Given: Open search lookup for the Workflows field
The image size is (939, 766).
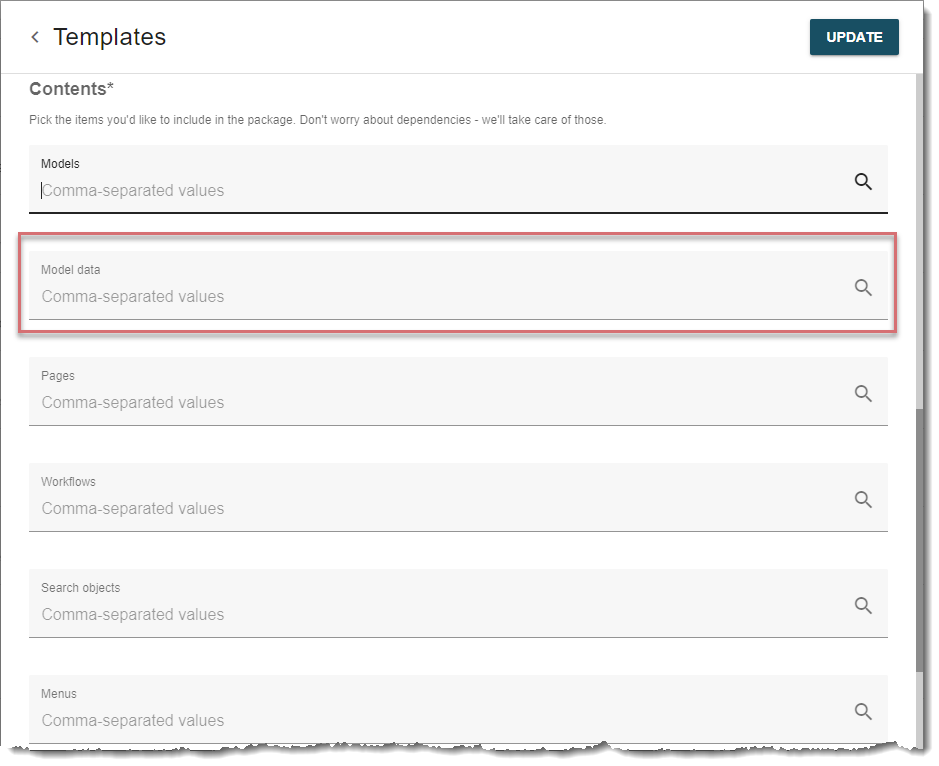Looking at the screenshot, I should 863,499.
